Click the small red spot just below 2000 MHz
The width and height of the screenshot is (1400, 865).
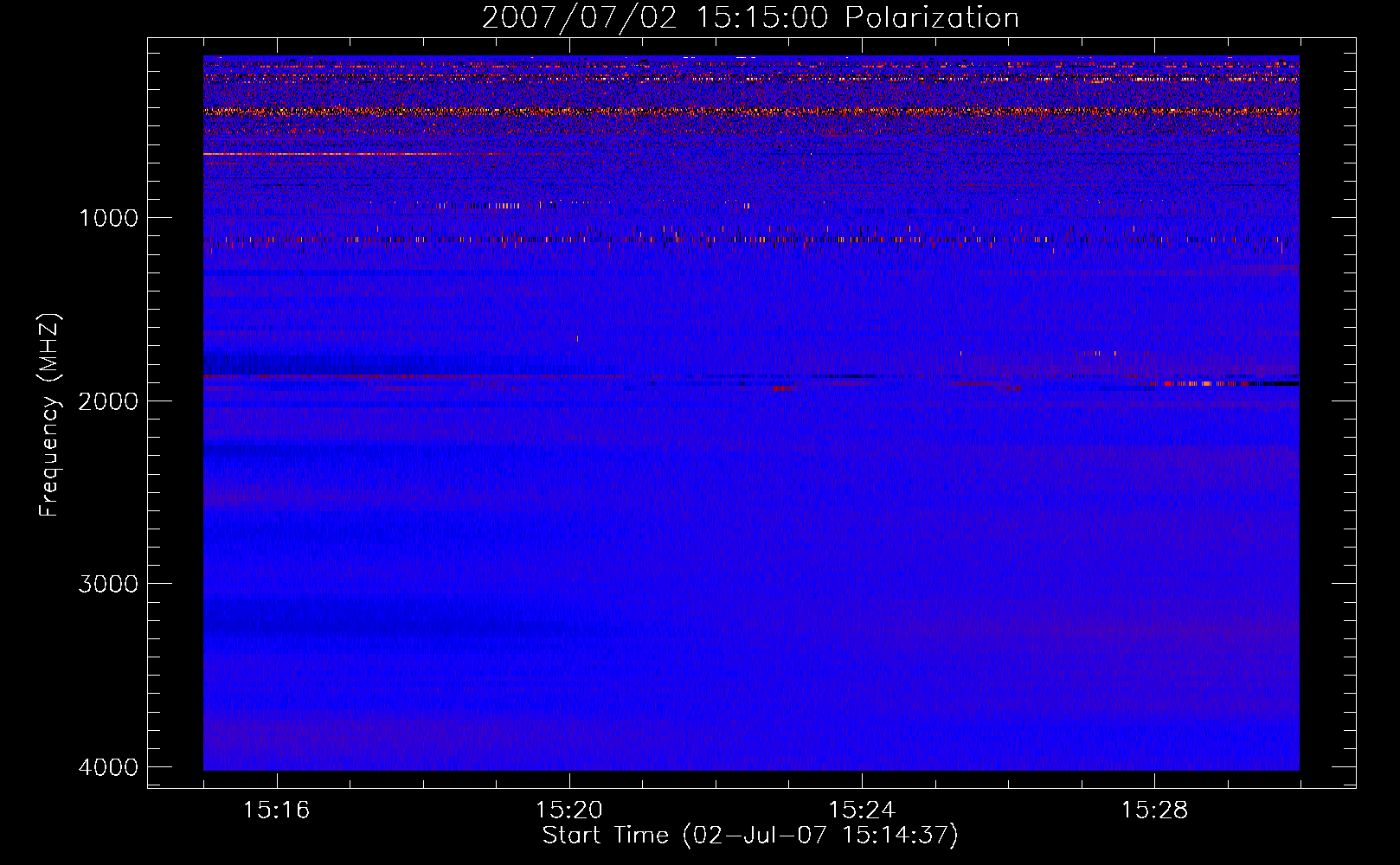point(784,388)
